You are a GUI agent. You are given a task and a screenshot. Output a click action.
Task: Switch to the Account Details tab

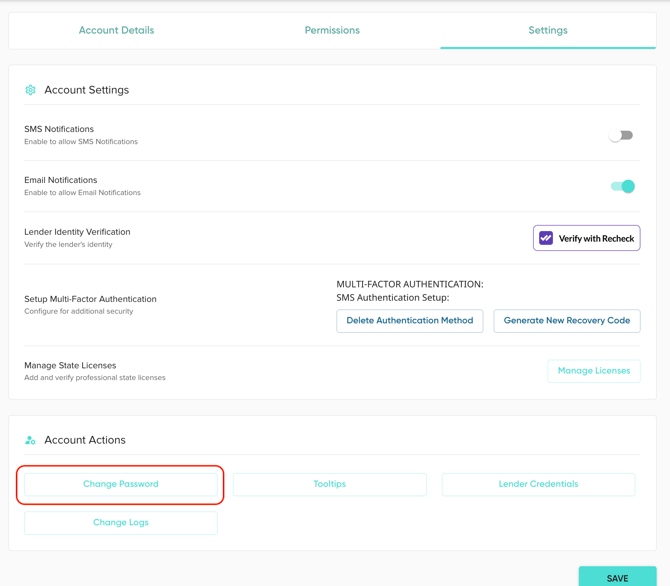point(116,30)
